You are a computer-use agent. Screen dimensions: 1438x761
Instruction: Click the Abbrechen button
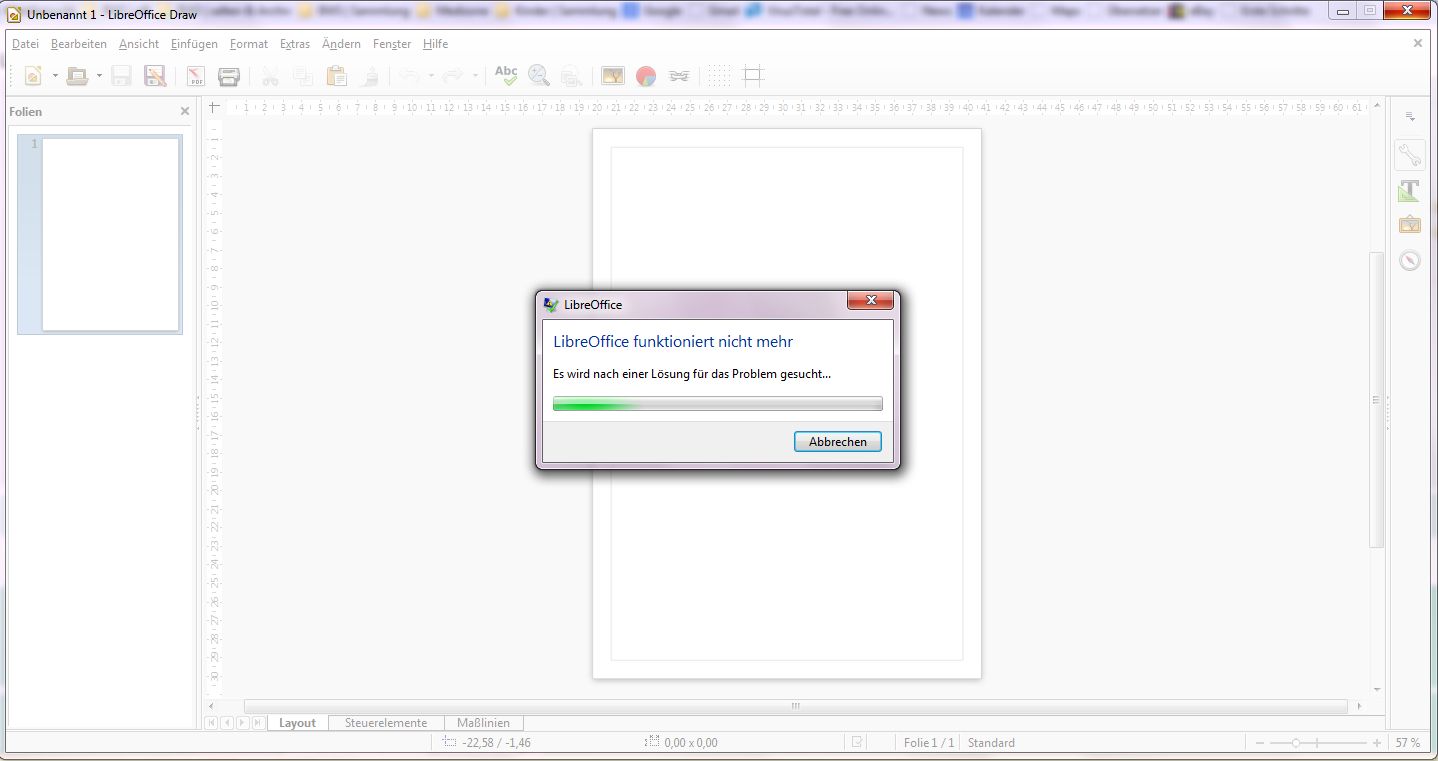tap(837, 442)
